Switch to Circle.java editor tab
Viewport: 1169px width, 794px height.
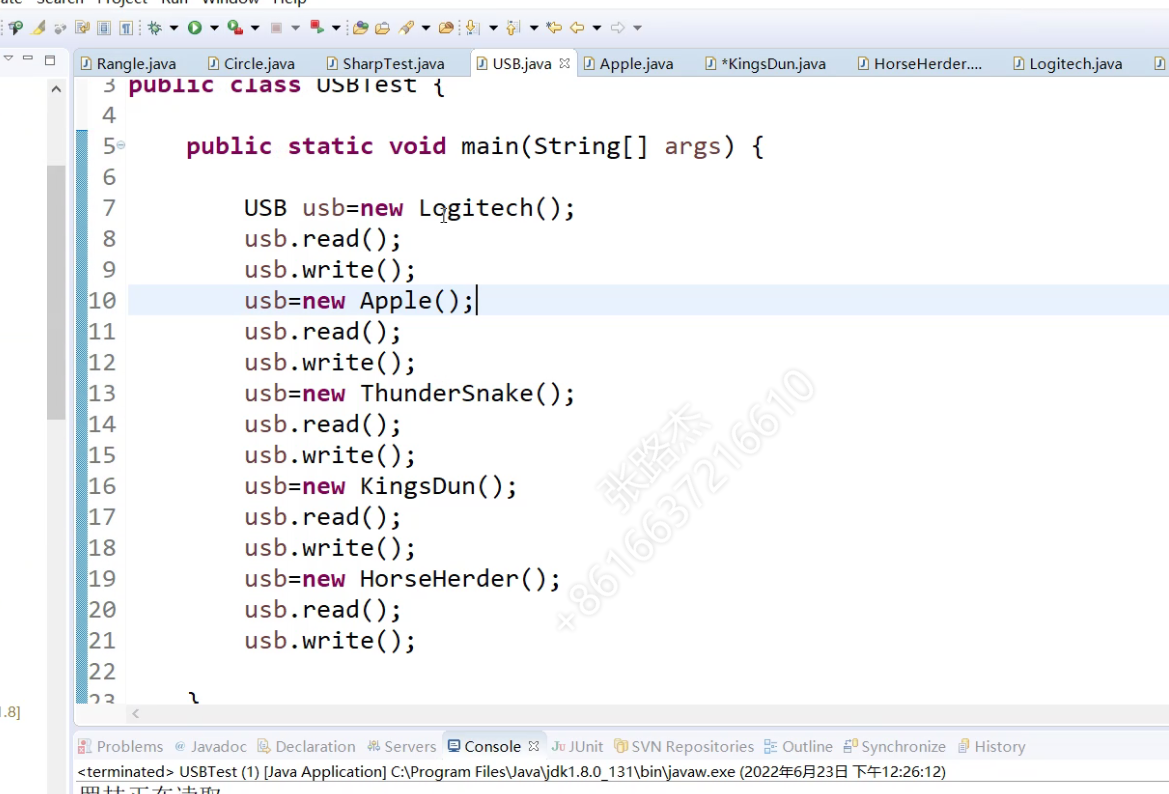(252, 63)
